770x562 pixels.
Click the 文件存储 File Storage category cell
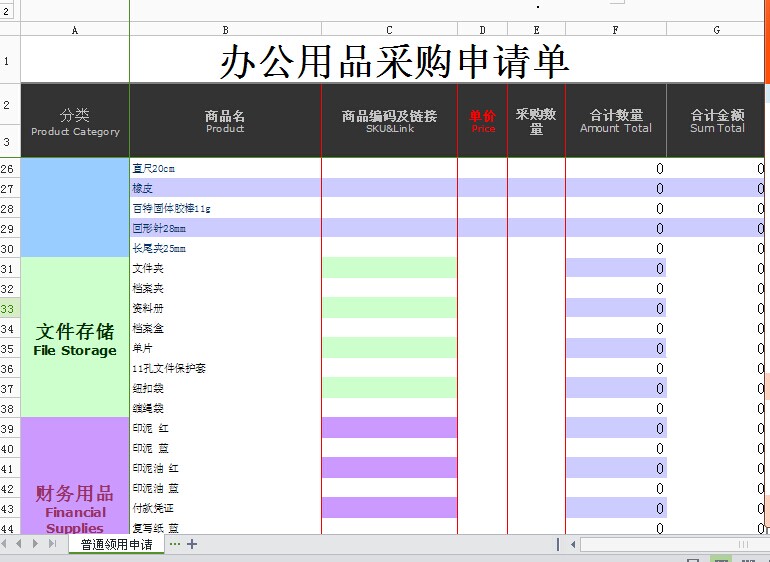pyautogui.click(x=75, y=338)
